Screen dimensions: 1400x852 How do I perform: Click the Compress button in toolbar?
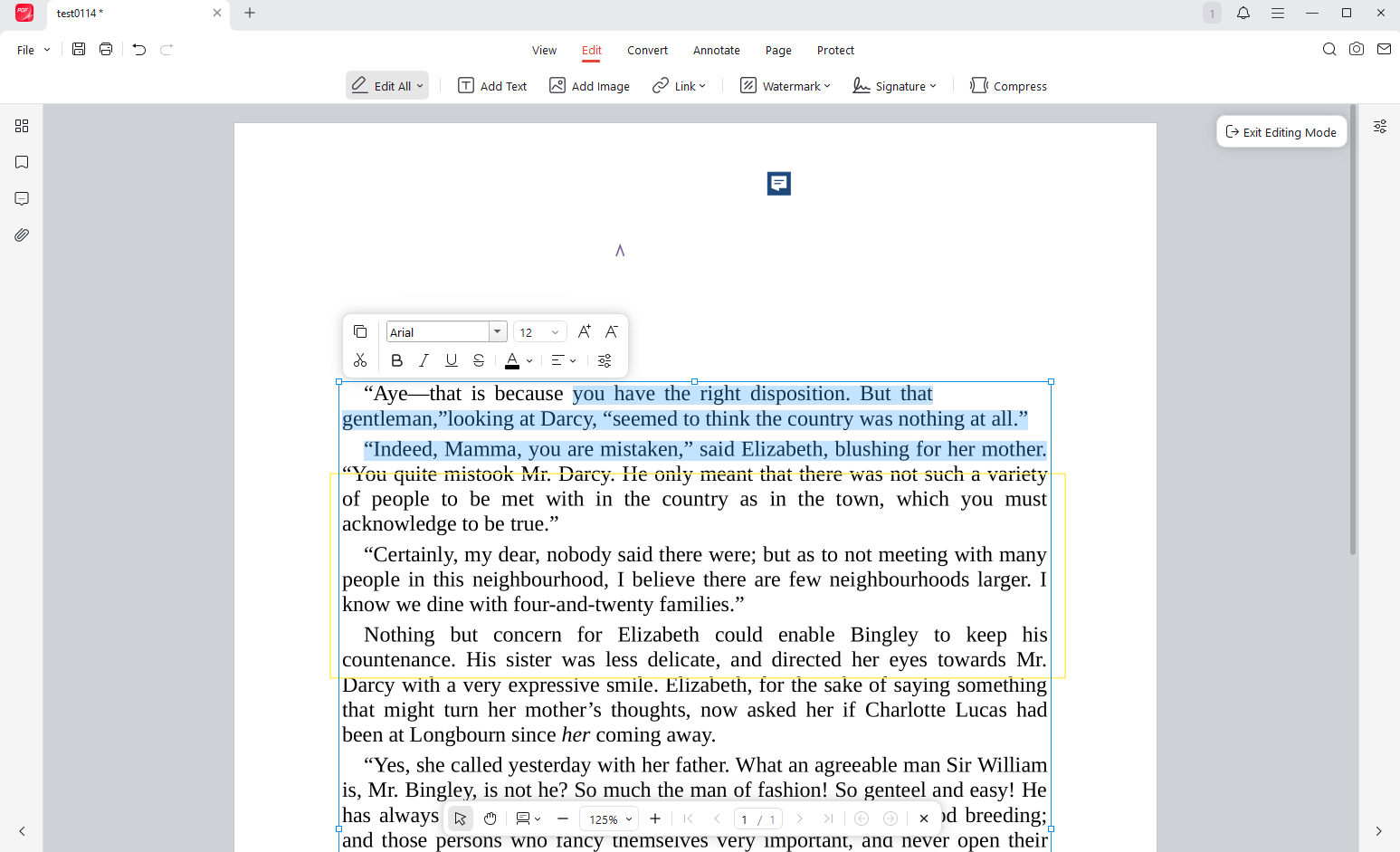coord(1008,86)
